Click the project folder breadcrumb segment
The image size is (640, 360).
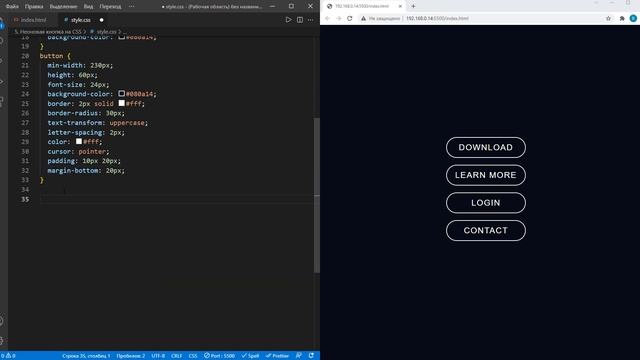(48, 31)
